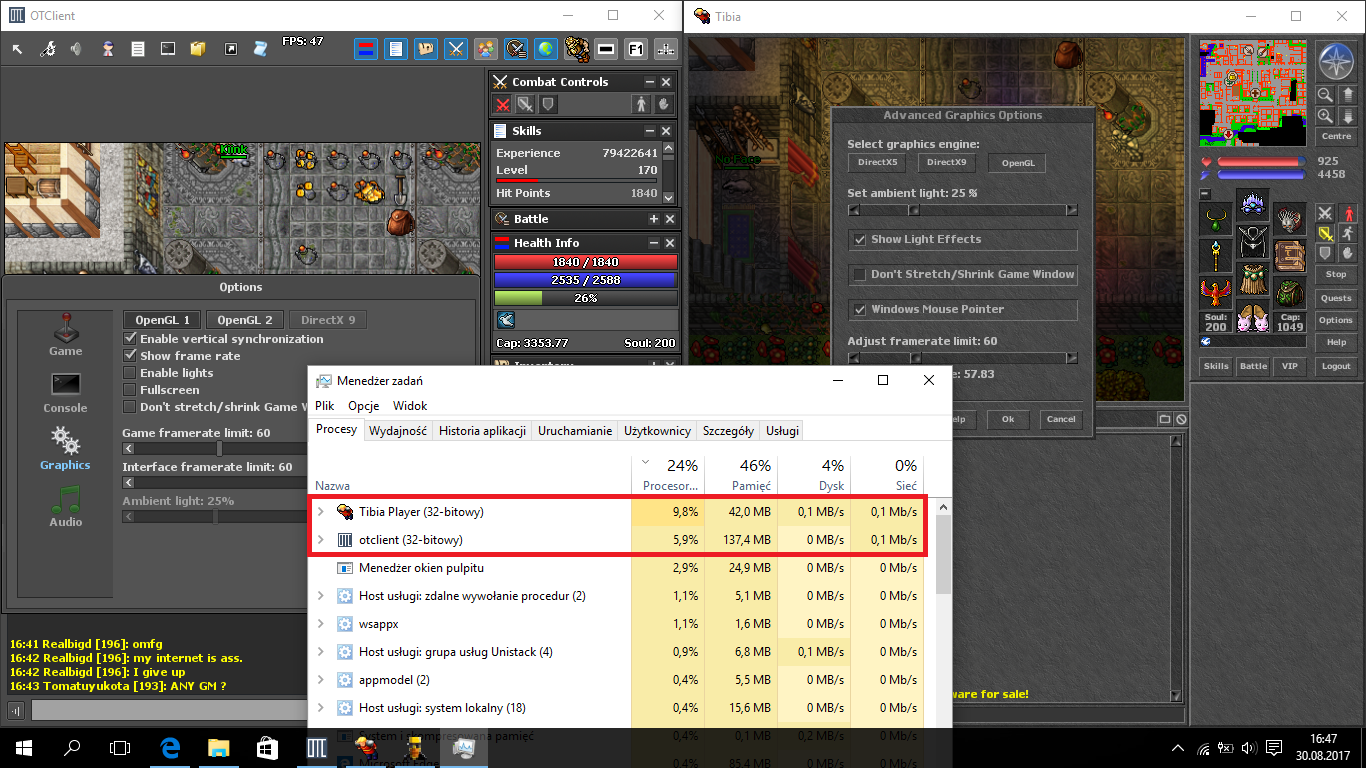Switch to Historia aplikacji tab

482,431
